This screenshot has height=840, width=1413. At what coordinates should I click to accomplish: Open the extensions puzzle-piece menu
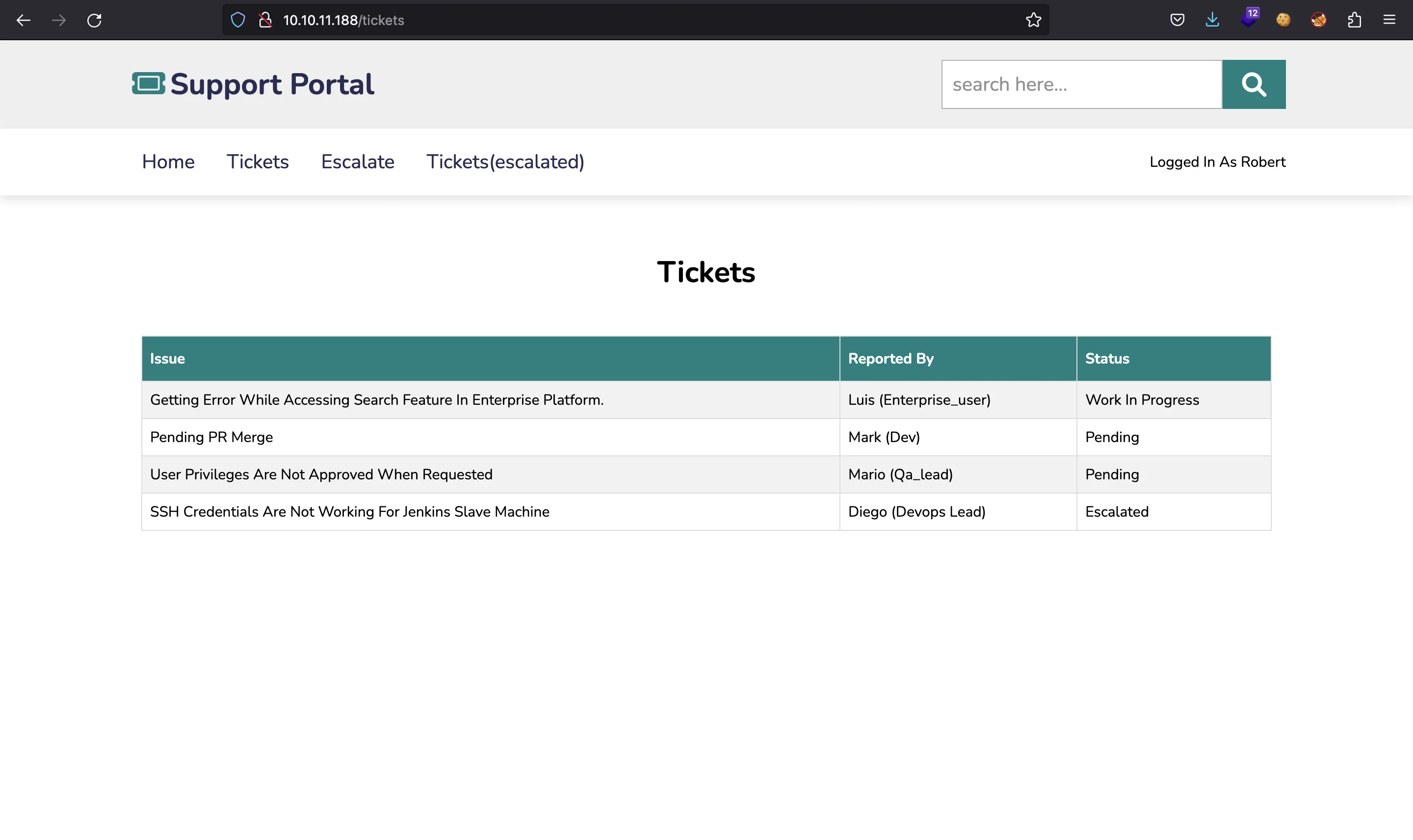1354,21
